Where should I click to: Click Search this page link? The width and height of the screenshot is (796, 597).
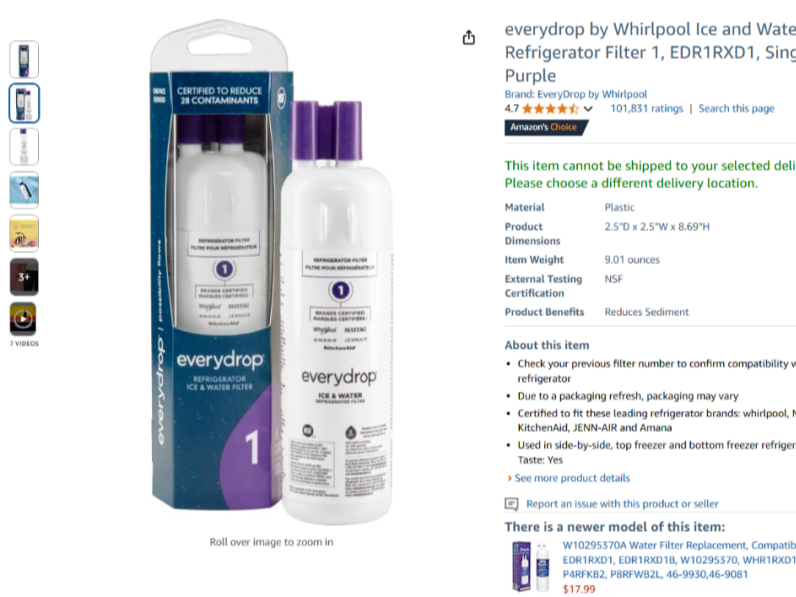pos(736,109)
